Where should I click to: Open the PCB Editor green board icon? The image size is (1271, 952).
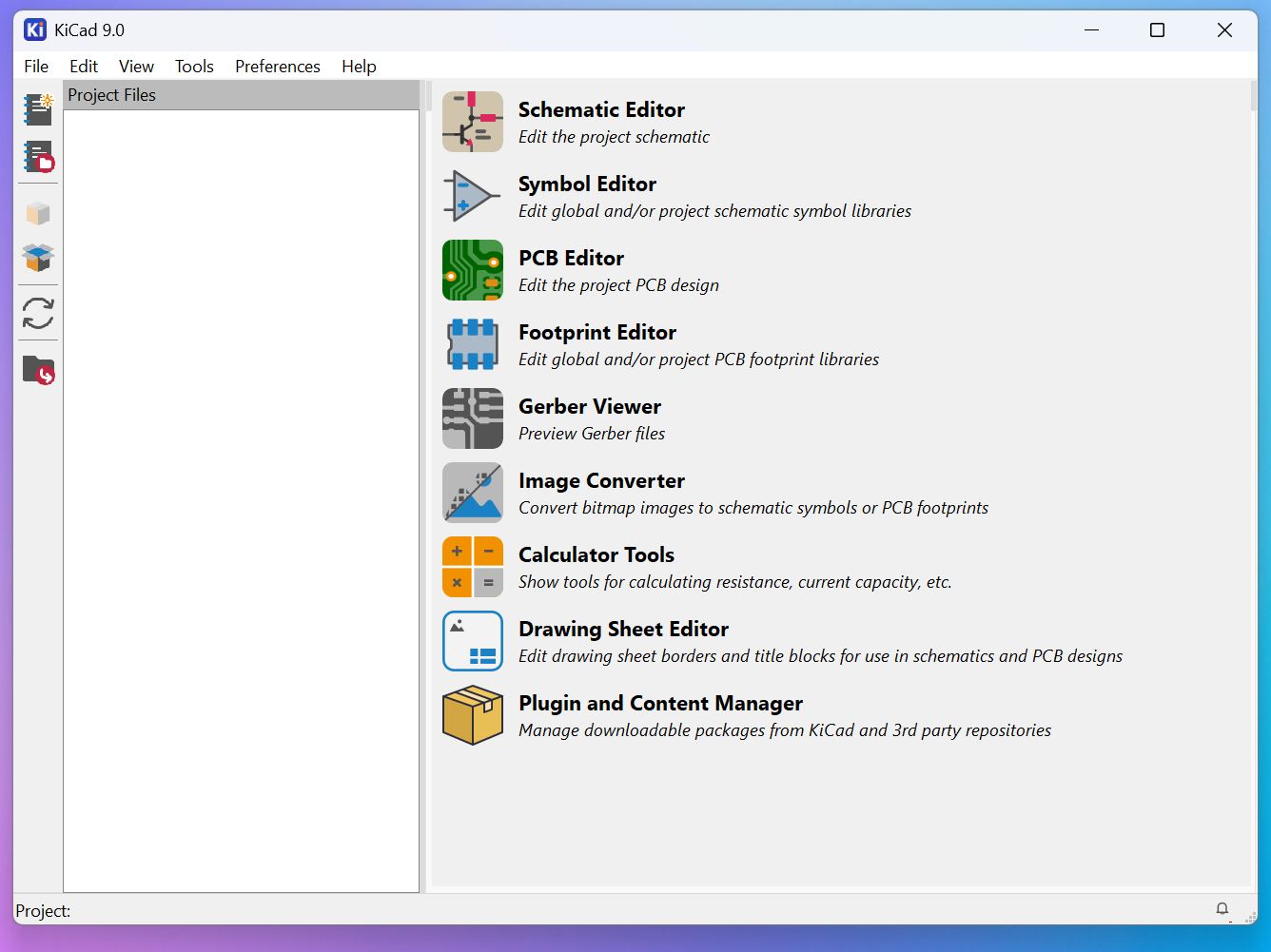point(473,270)
